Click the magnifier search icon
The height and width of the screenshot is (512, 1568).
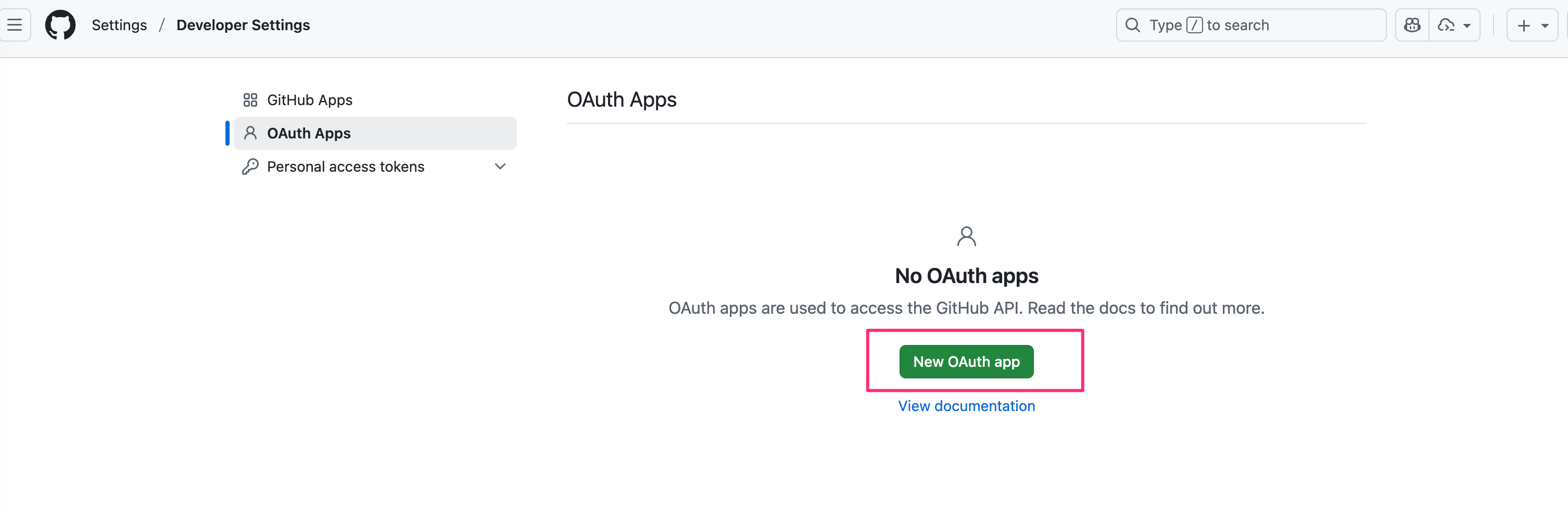coord(1132,25)
